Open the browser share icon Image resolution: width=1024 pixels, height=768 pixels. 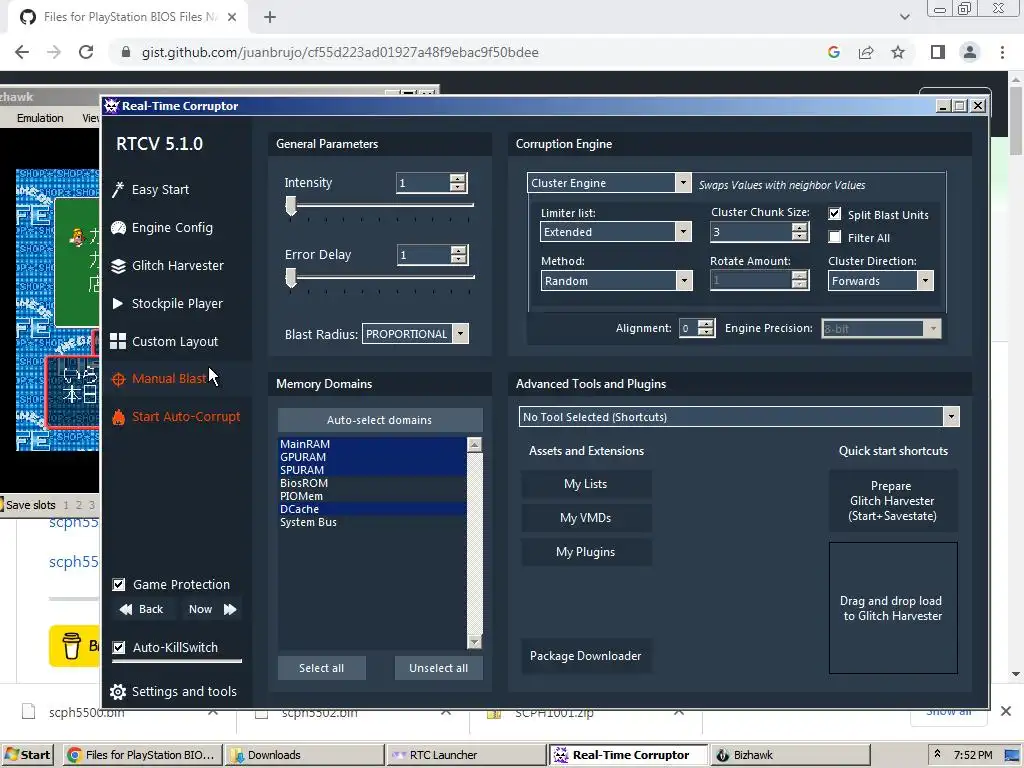[866, 52]
